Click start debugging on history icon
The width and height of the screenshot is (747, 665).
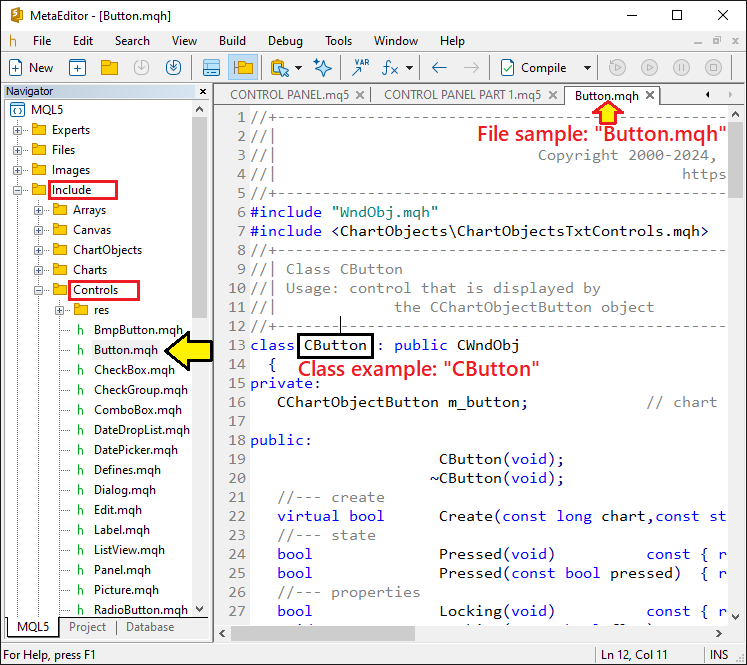(x=617, y=68)
